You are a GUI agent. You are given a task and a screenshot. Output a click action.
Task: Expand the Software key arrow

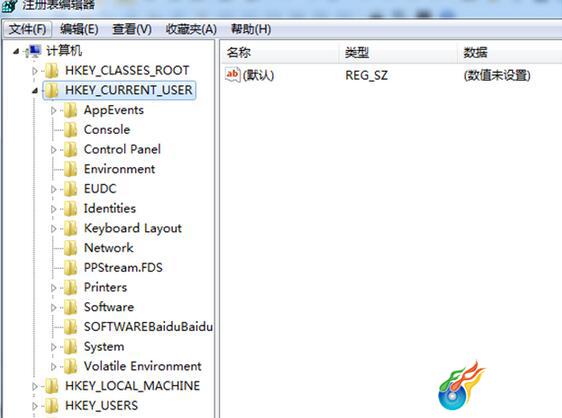point(54,308)
